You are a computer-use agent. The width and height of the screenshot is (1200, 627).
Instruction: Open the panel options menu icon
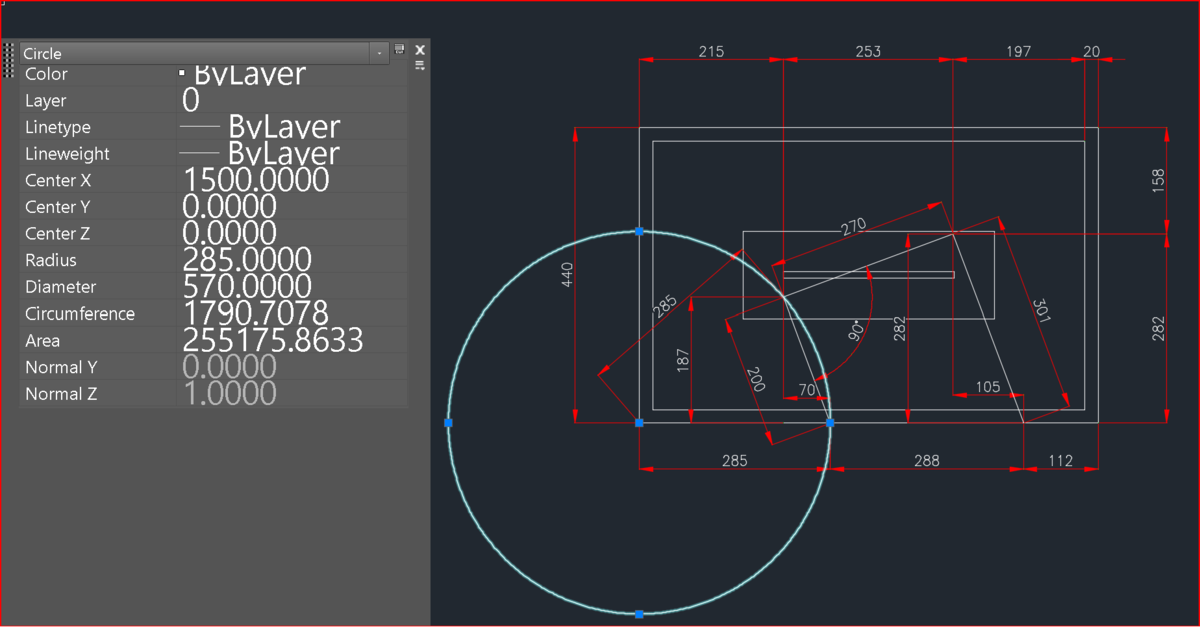point(420,65)
